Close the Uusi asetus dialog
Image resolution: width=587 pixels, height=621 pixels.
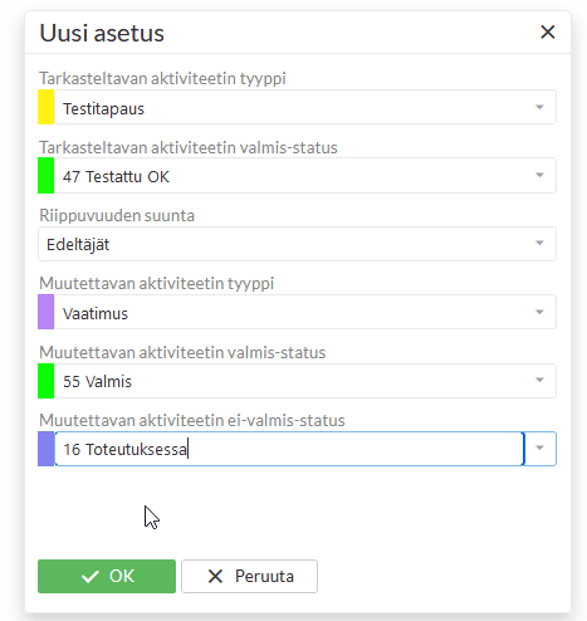(x=547, y=32)
